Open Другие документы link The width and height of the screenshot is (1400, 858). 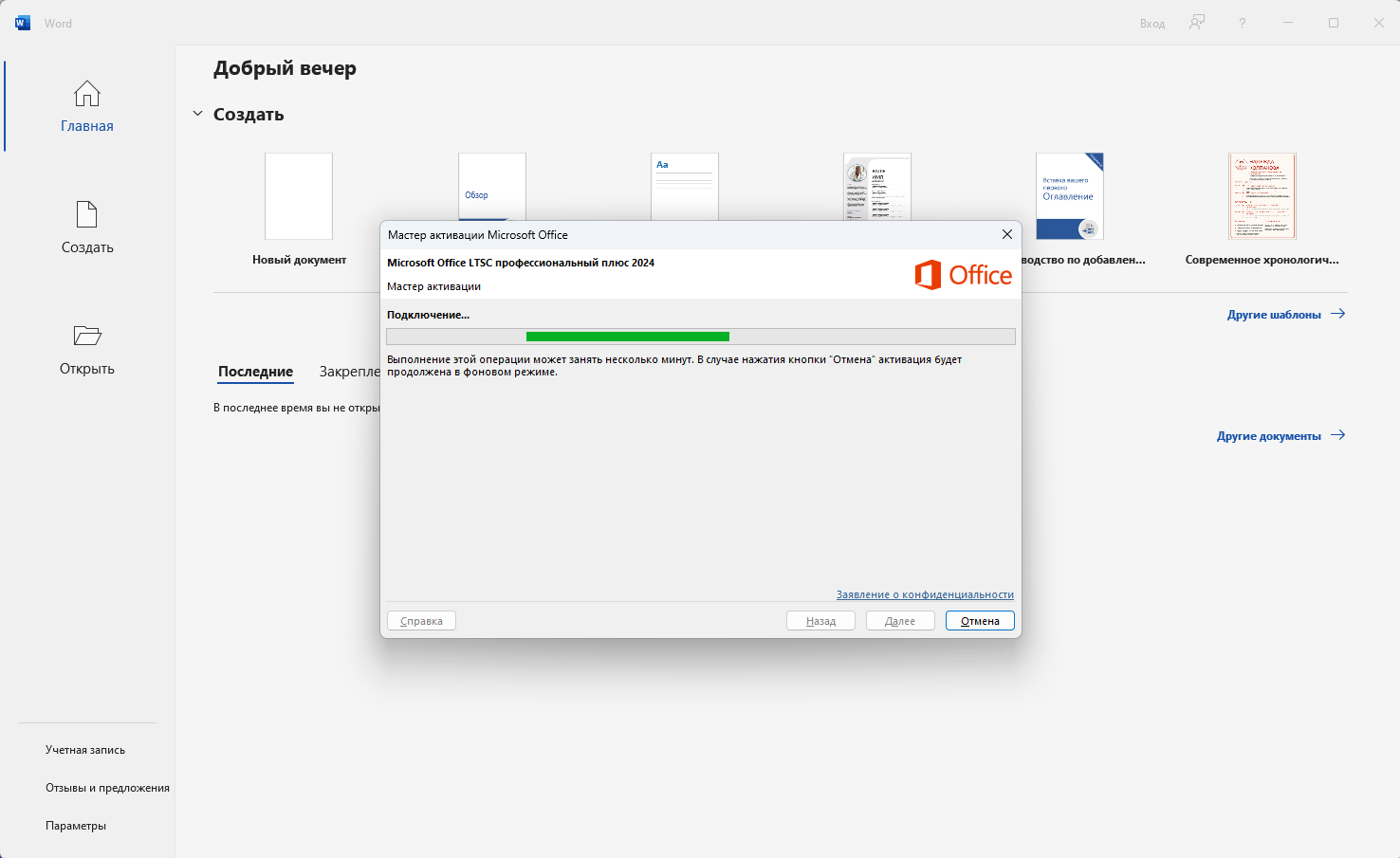pos(1269,436)
